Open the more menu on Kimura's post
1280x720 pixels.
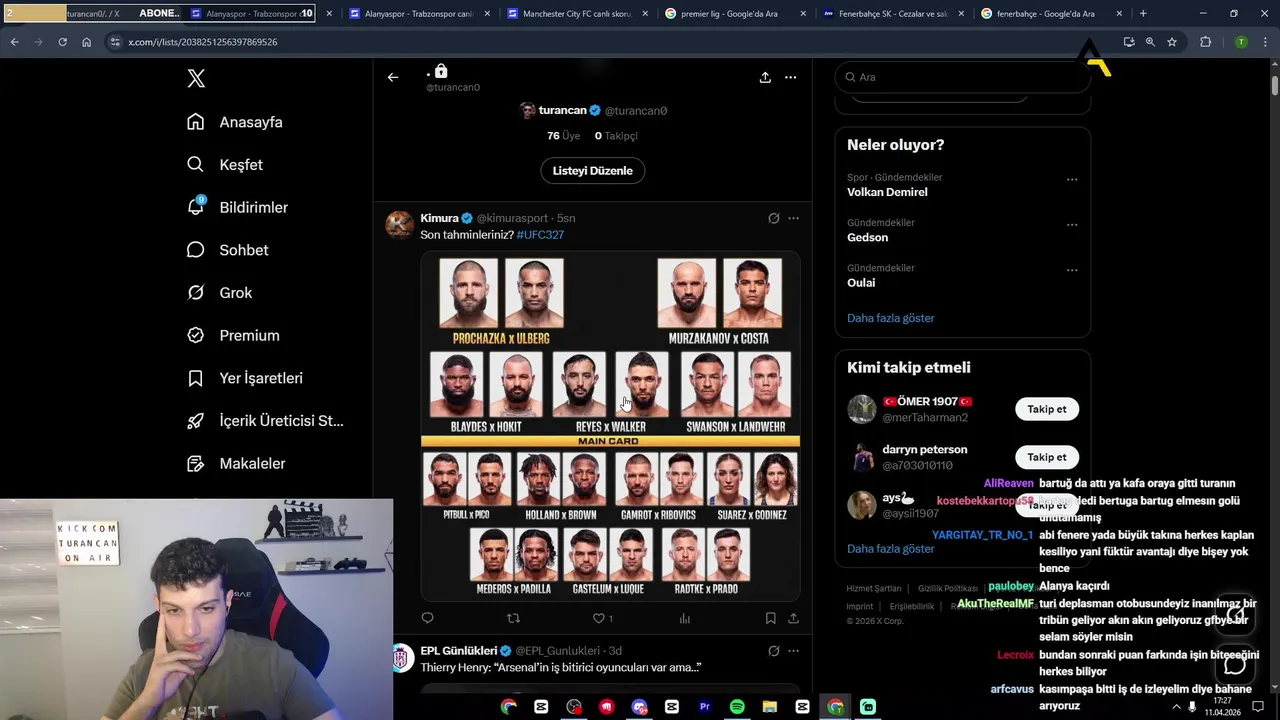click(793, 218)
